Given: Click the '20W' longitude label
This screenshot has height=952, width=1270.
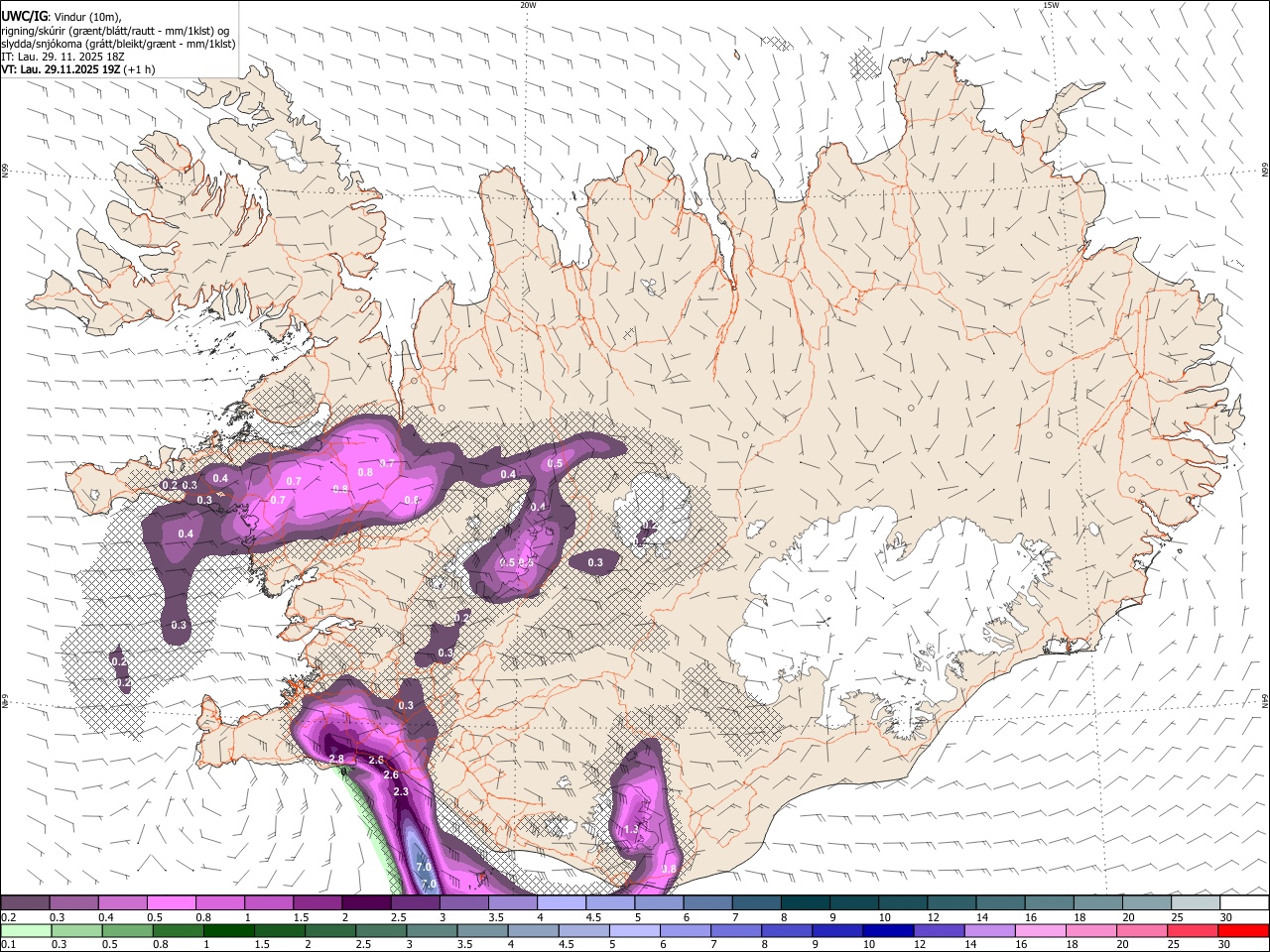Looking at the screenshot, I should pos(528,5).
